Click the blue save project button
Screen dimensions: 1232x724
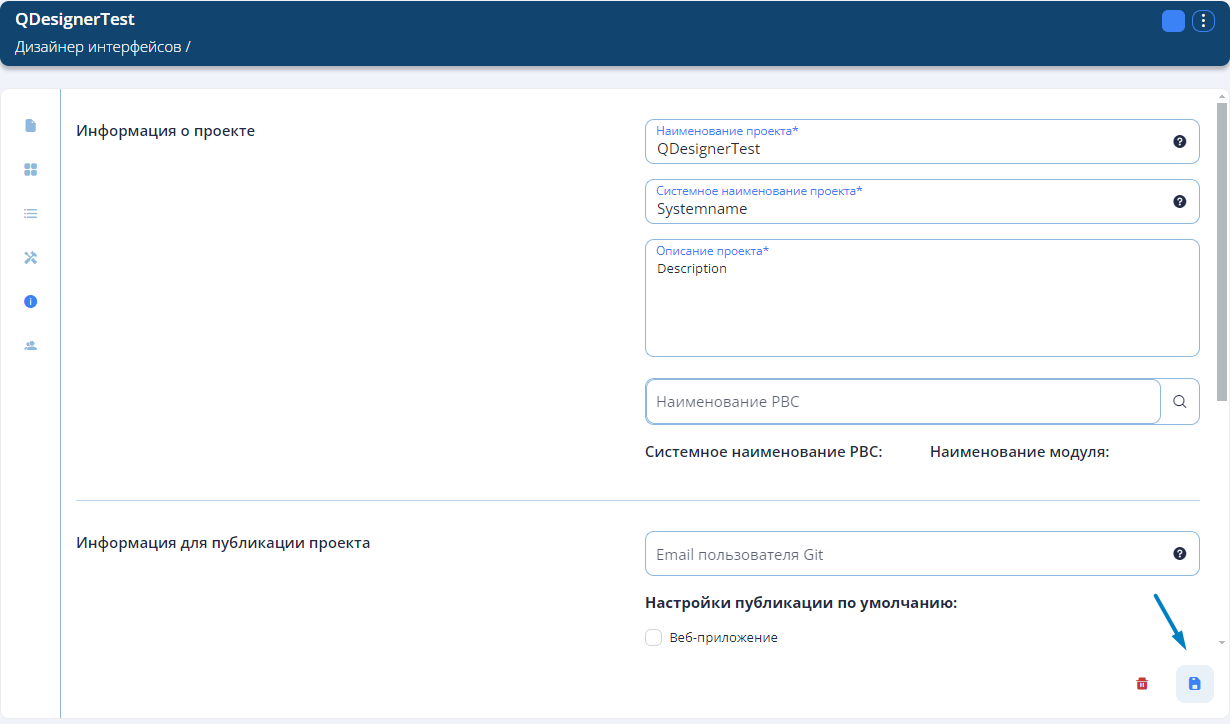coord(1194,684)
